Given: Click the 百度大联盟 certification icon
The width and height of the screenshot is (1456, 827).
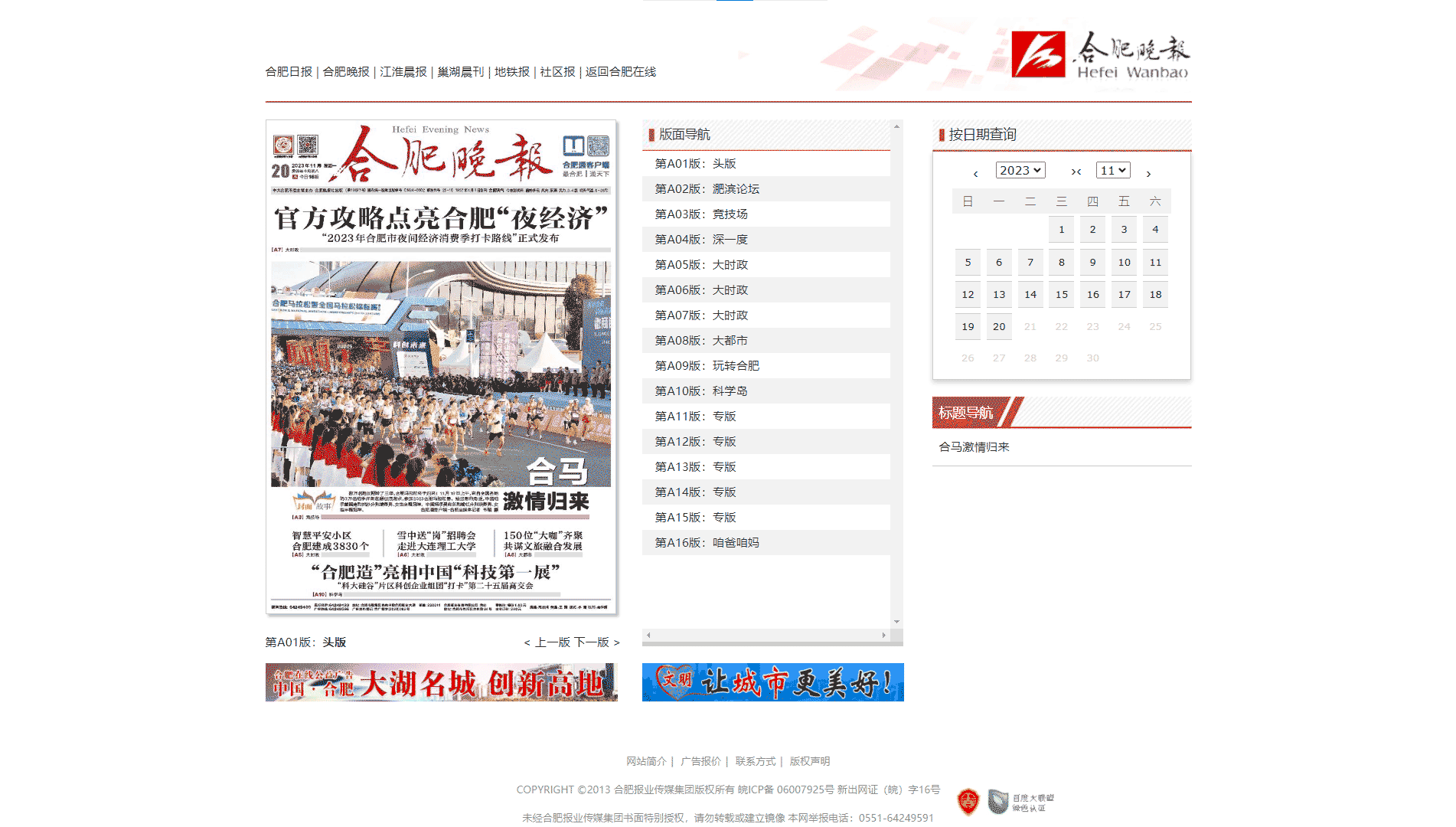Looking at the screenshot, I should (1021, 802).
